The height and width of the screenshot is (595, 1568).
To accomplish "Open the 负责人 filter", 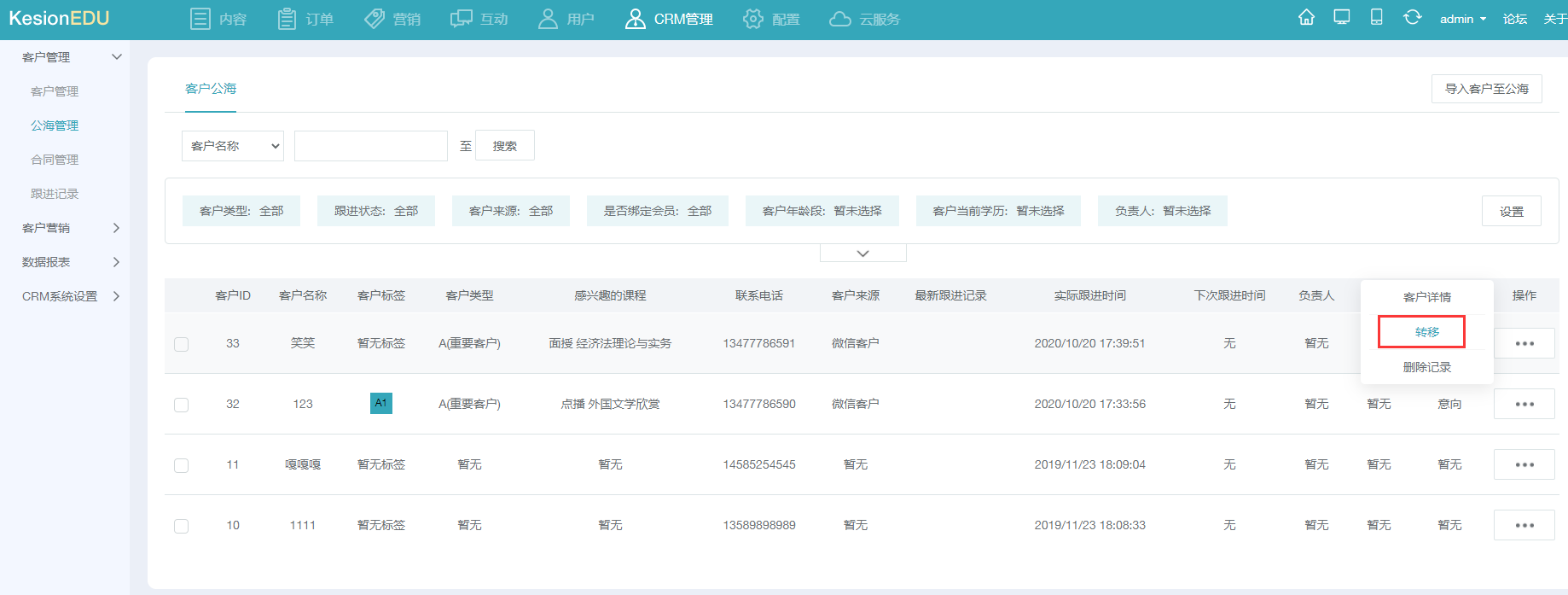I will pyautogui.click(x=1163, y=211).
